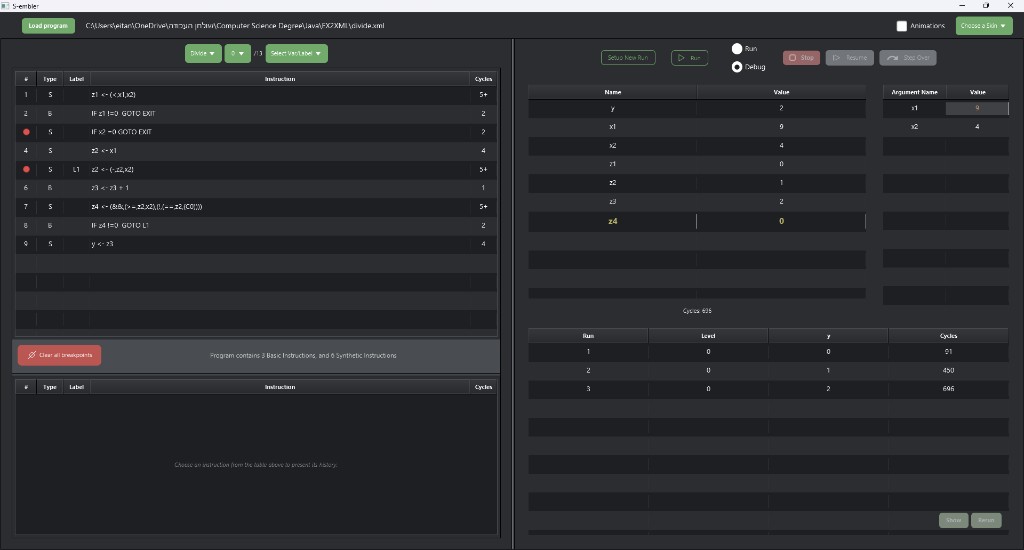The height and width of the screenshot is (550, 1024).
Task: Select instruction z2 <- x1
Action: 256,151
